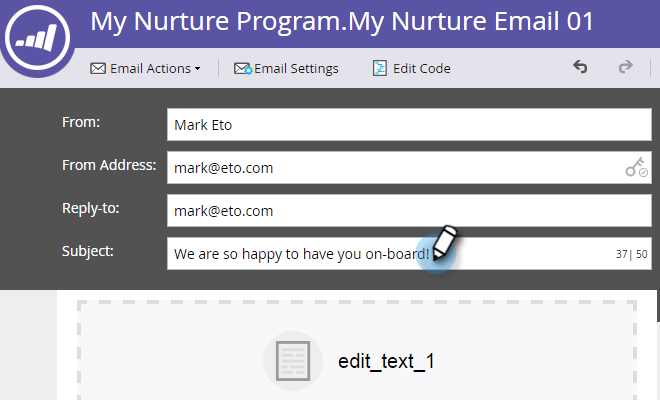Select the Edit Code button
The width and height of the screenshot is (660, 400).
click(x=412, y=68)
